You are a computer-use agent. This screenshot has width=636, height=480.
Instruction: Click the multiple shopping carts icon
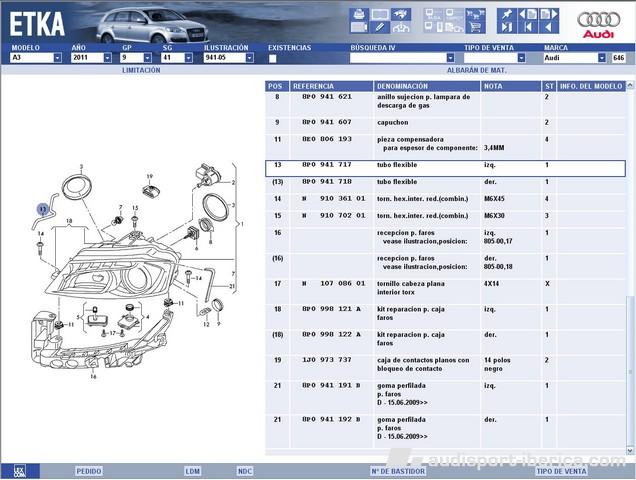point(475,15)
